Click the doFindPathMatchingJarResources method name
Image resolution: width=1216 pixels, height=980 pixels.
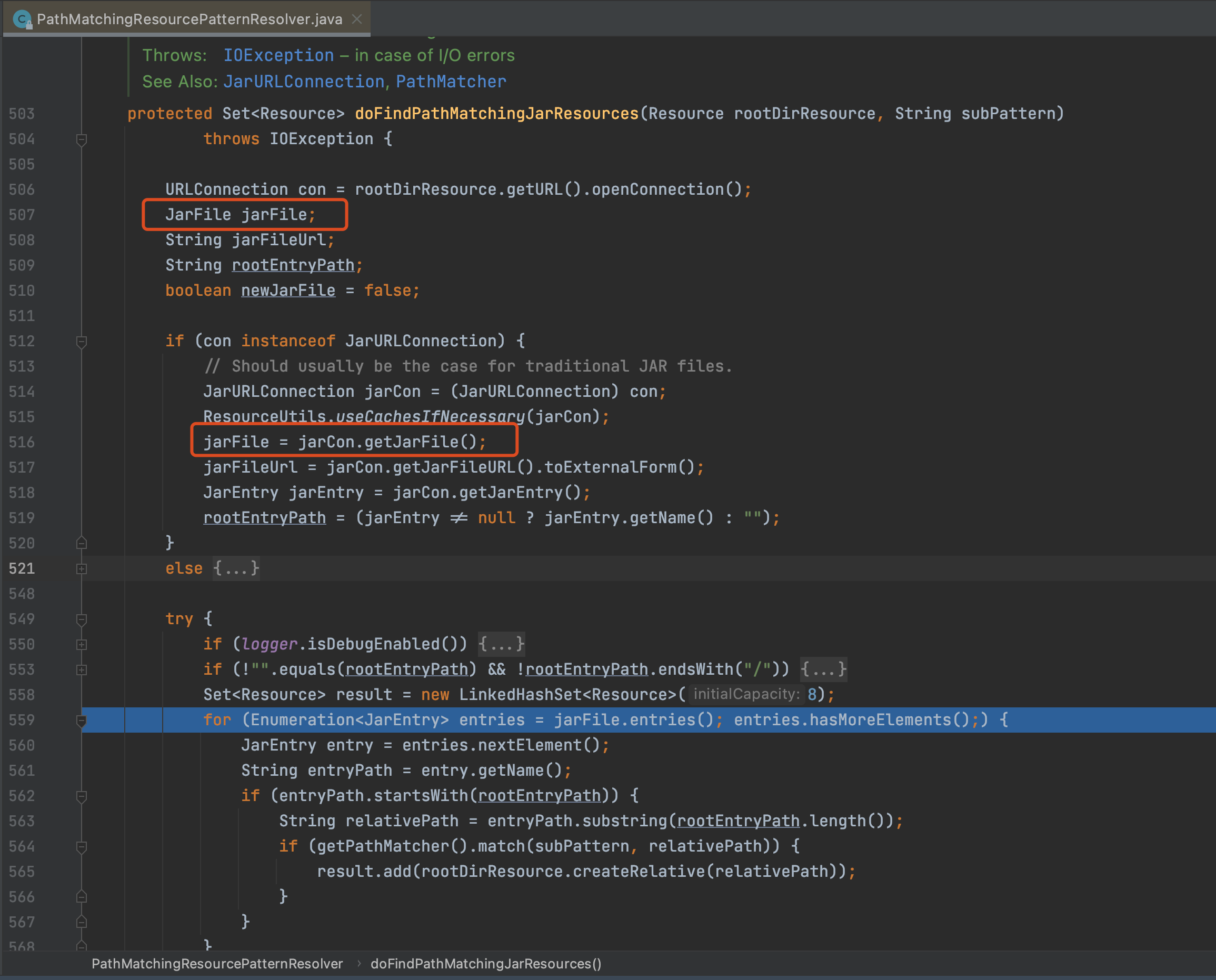pyautogui.click(x=497, y=114)
